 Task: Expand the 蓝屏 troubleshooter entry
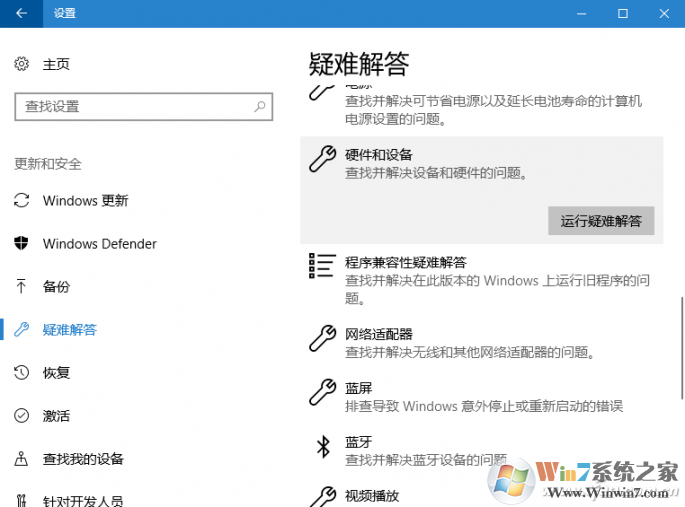[480, 396]
